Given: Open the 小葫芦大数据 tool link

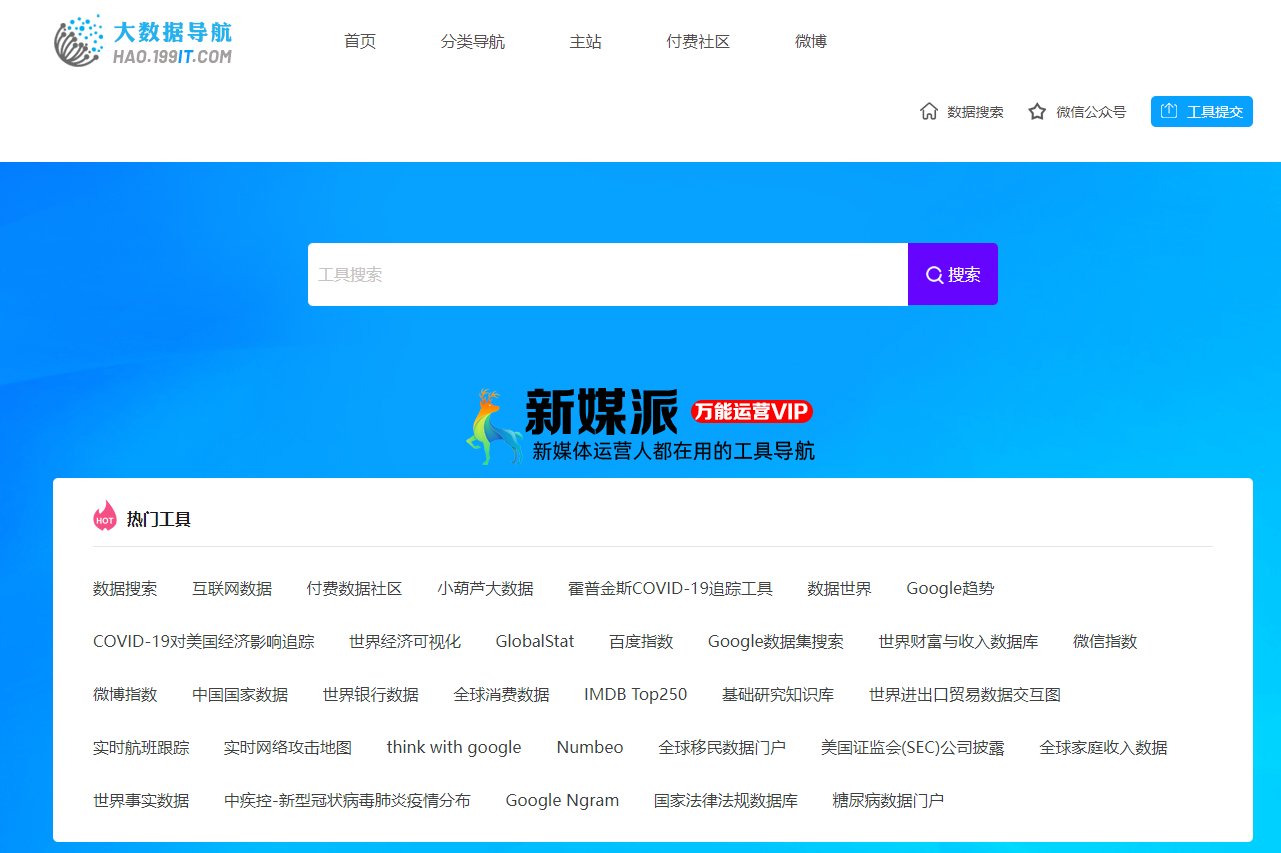Looking at the screenshot, I should pos(485,589).
